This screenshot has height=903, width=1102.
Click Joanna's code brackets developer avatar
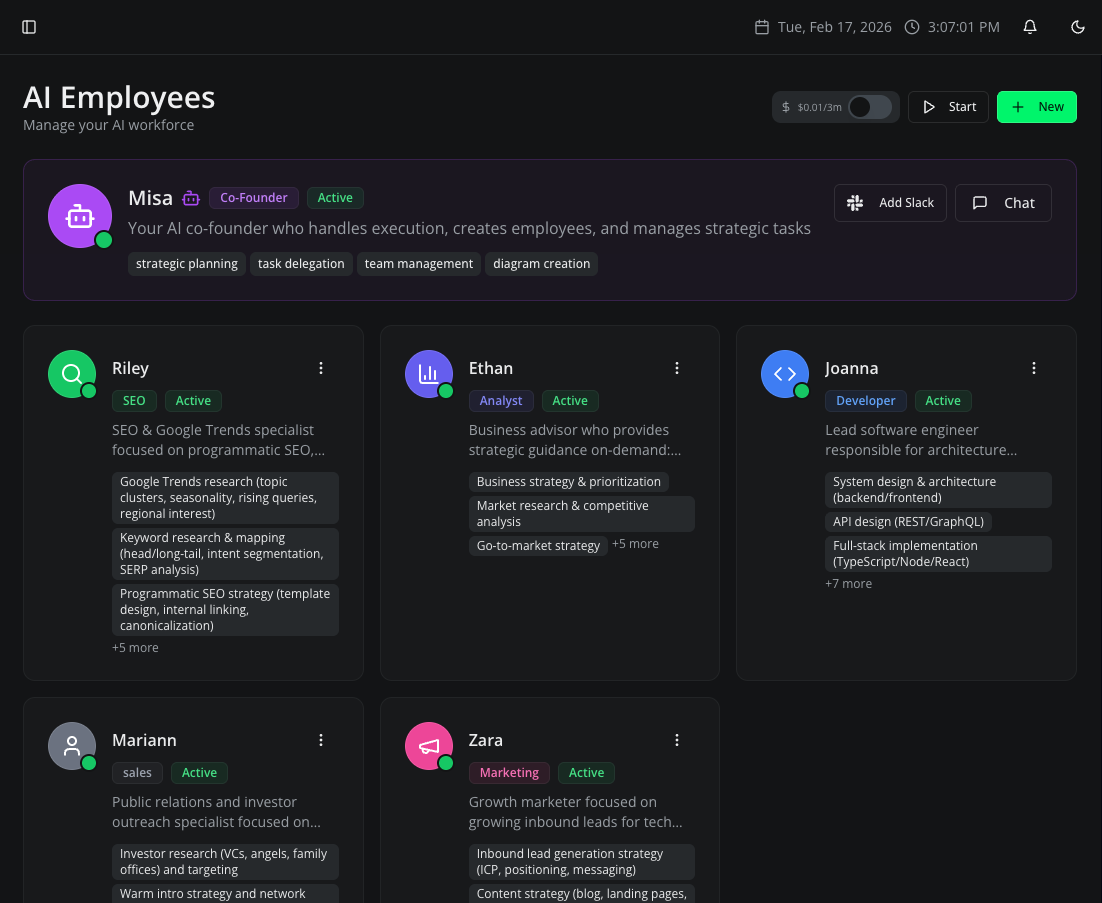tap(785, 374)
